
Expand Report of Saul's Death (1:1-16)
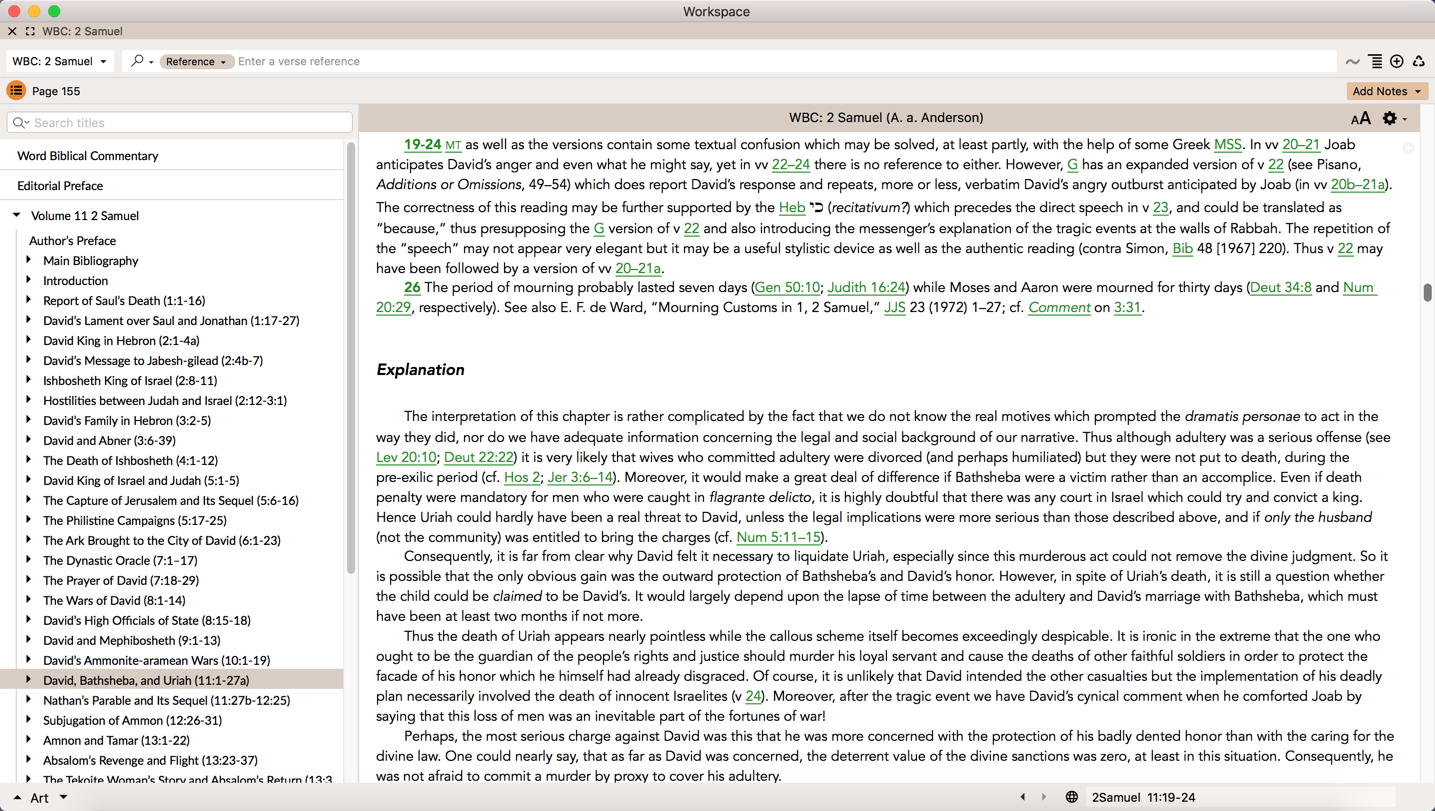pyautogui.click(x=28, y=300)
